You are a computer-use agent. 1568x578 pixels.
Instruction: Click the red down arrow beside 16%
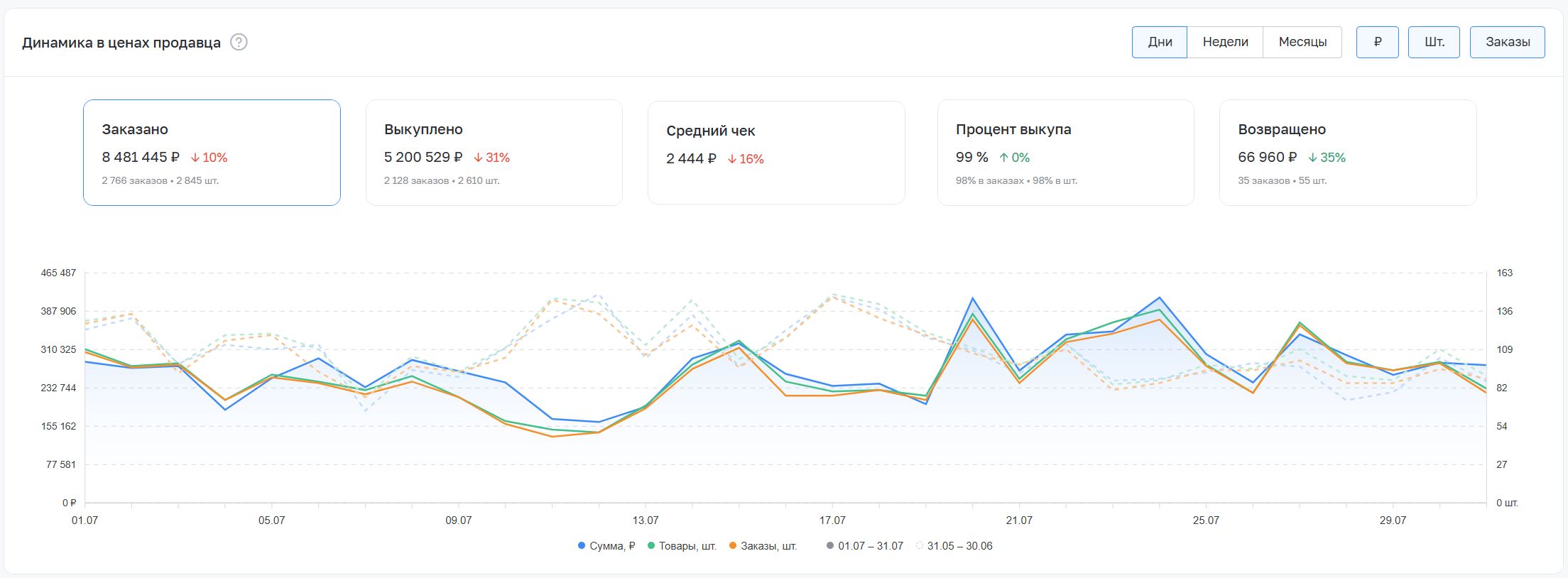point(732,159)
